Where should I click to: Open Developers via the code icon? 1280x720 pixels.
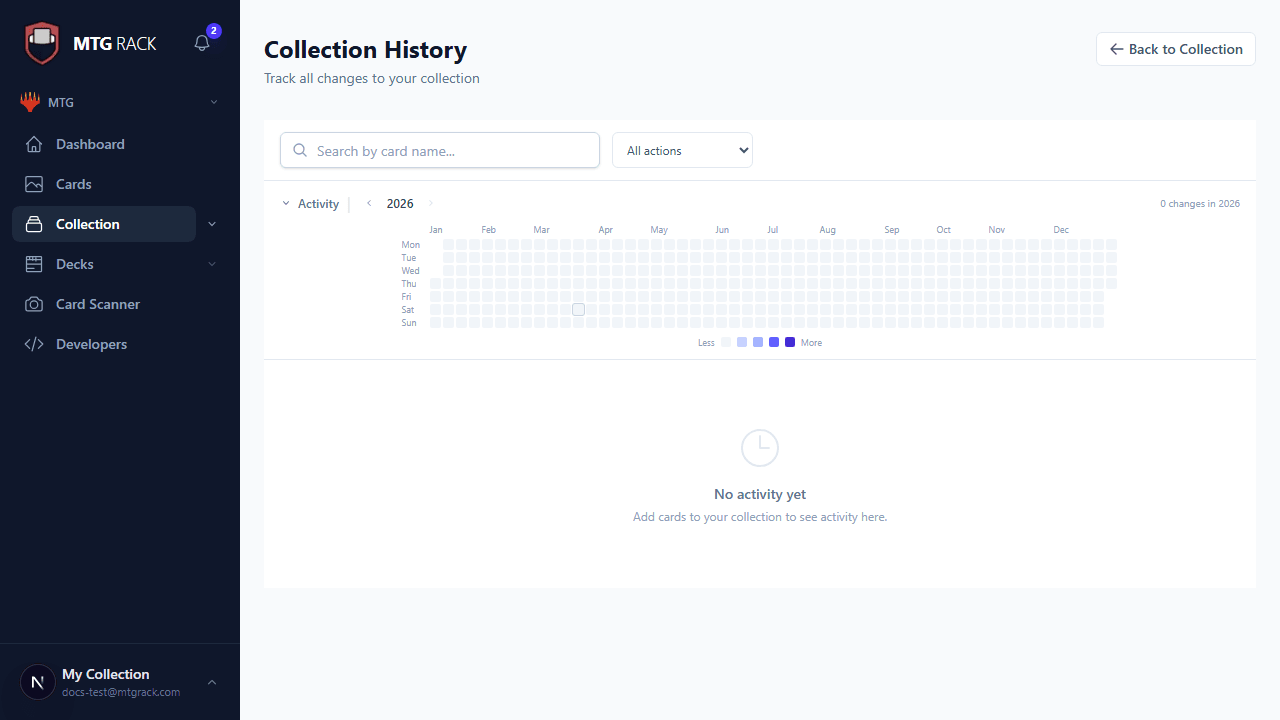click(x=33, y=344)
